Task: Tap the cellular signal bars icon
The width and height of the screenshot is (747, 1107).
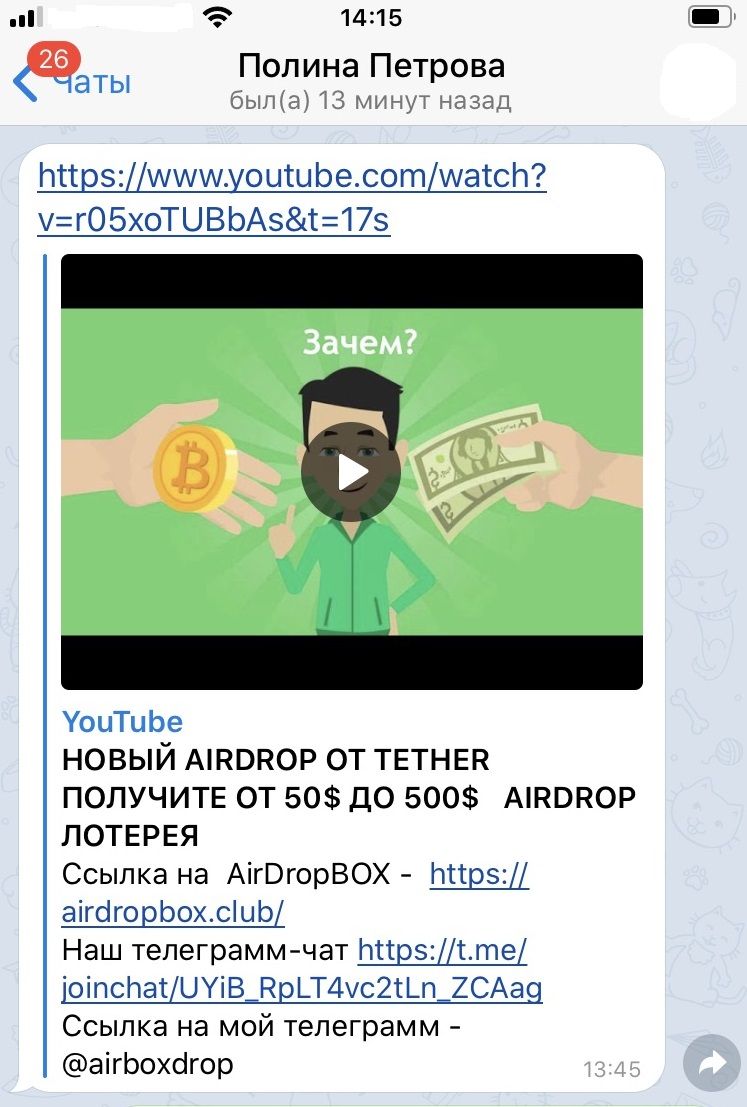Action: [x=26, y=18]
